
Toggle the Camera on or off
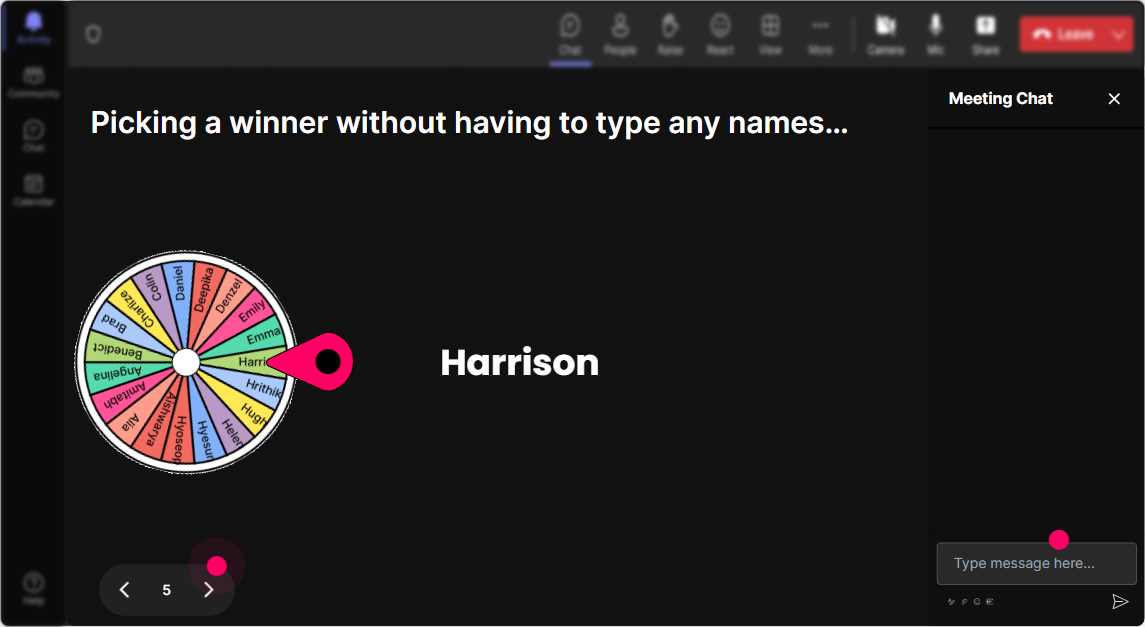coord(886,34)
